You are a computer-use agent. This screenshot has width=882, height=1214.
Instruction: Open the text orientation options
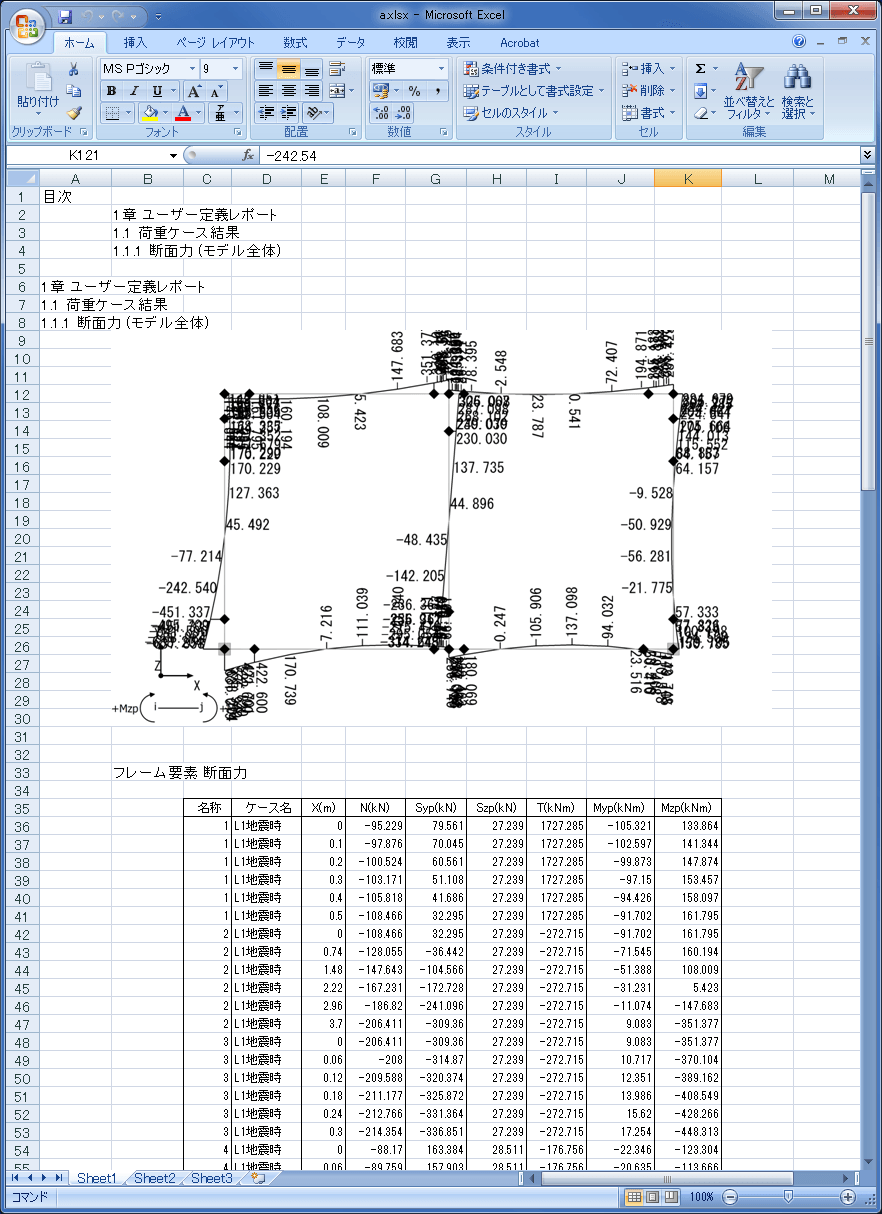click(316, 113)
